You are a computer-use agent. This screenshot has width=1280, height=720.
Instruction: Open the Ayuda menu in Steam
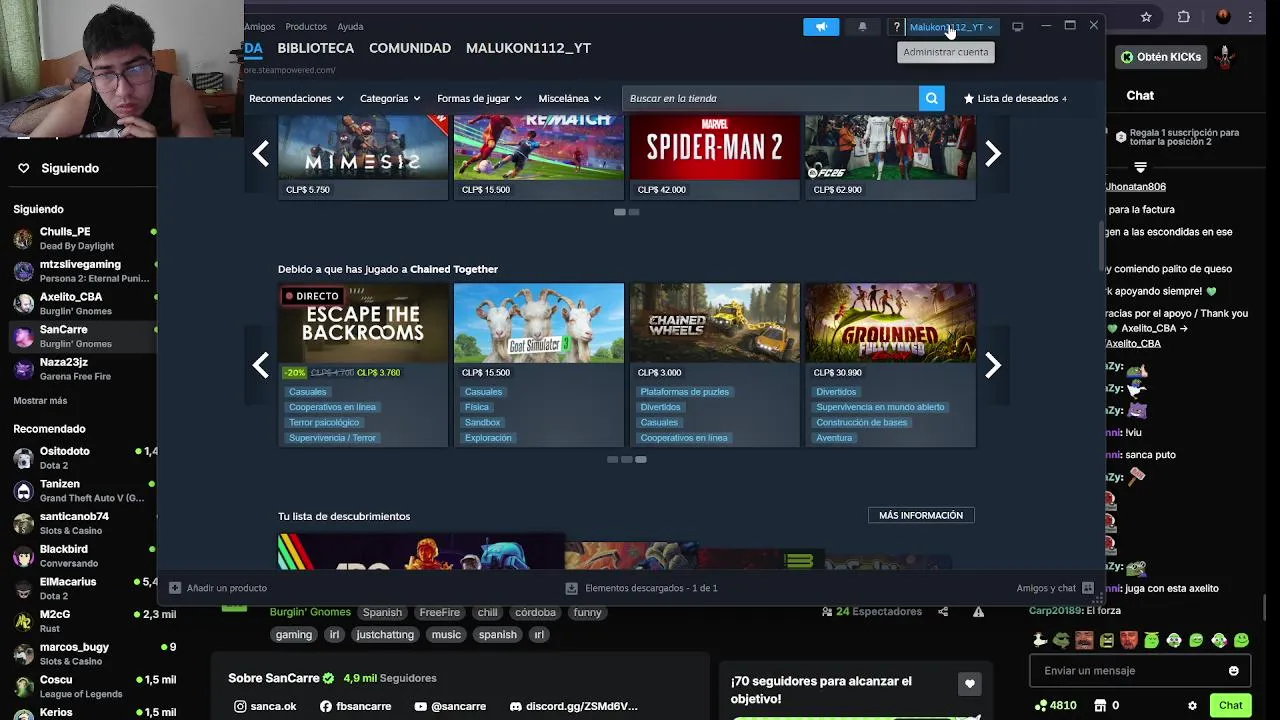point(350,27)
